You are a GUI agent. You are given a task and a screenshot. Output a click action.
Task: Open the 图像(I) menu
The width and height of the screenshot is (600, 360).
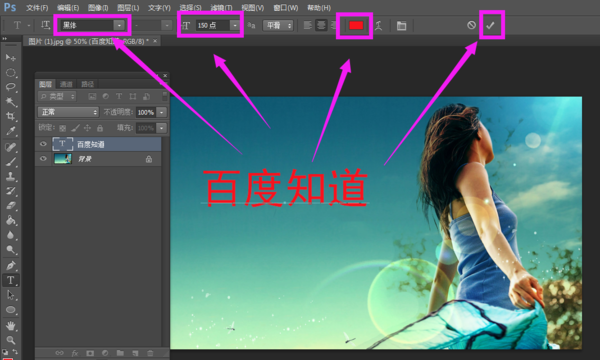click(98, 8)
